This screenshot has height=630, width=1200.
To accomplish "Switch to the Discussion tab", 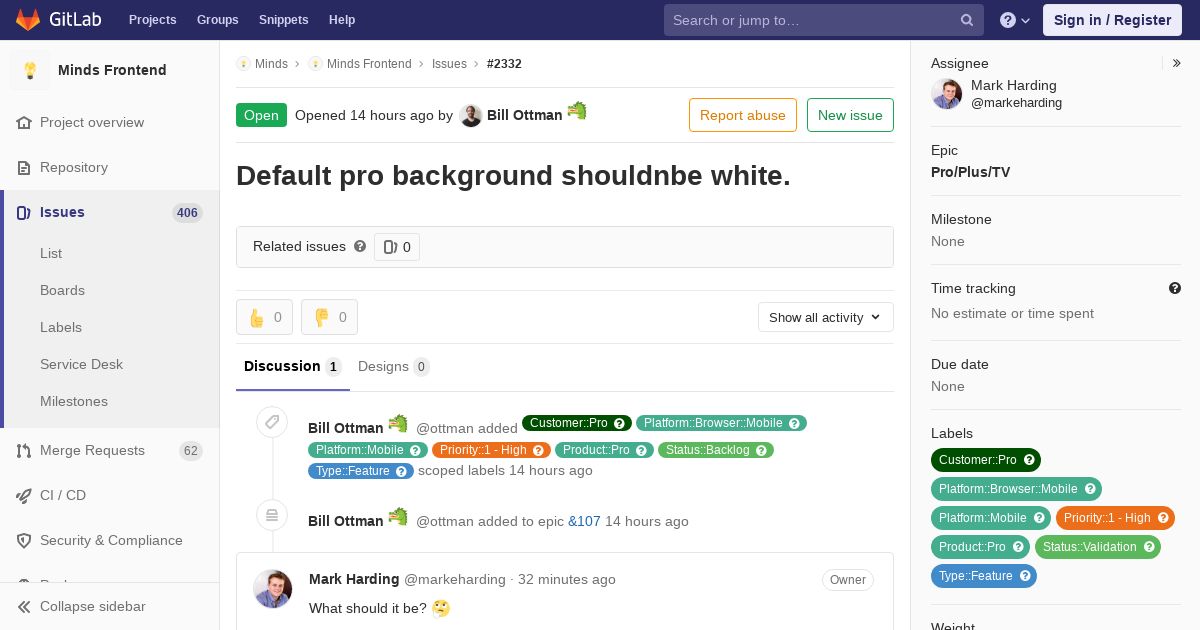I will tap(293, 366).
